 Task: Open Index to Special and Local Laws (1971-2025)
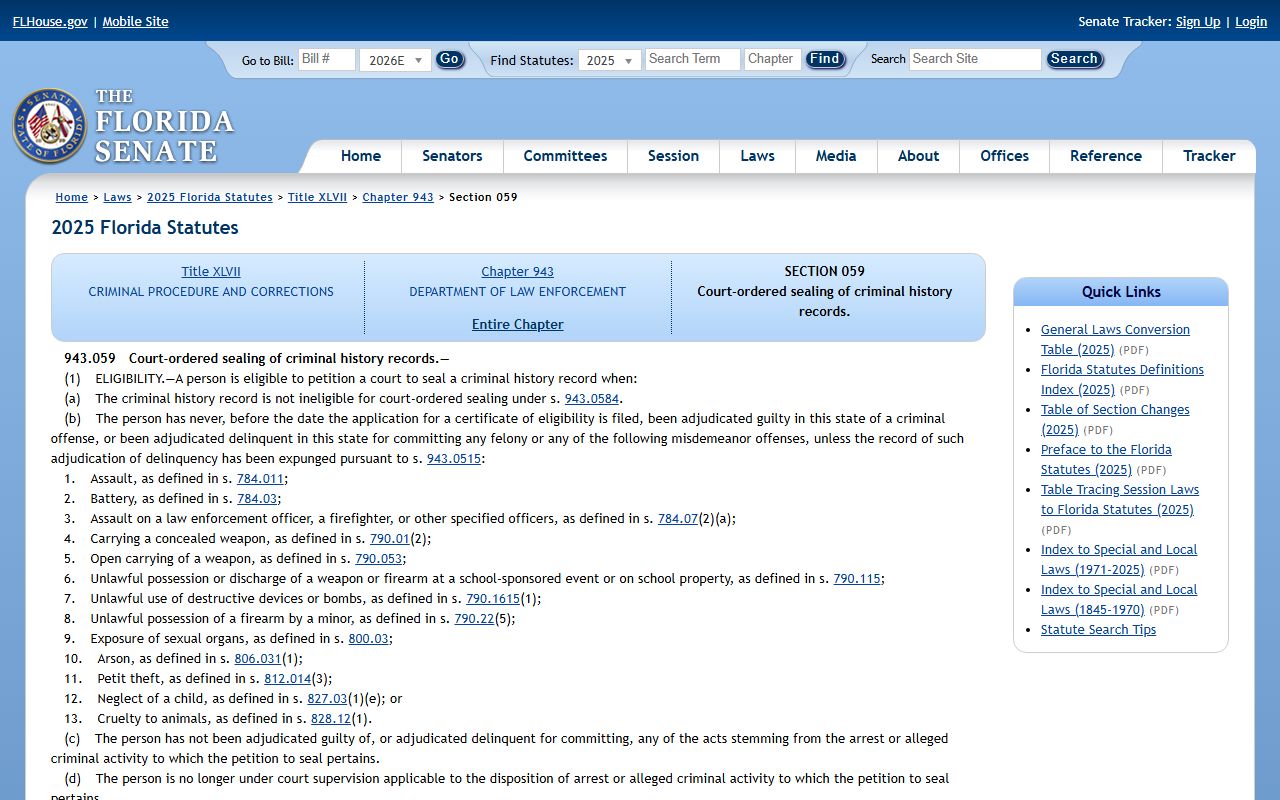point(1119,559)
